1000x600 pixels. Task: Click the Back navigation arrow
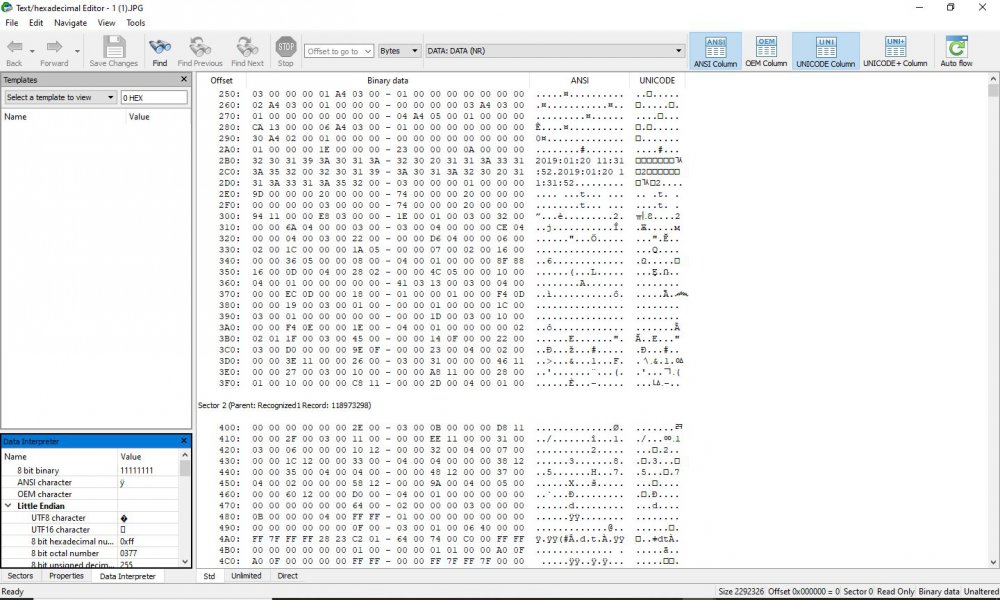[14, 47]
